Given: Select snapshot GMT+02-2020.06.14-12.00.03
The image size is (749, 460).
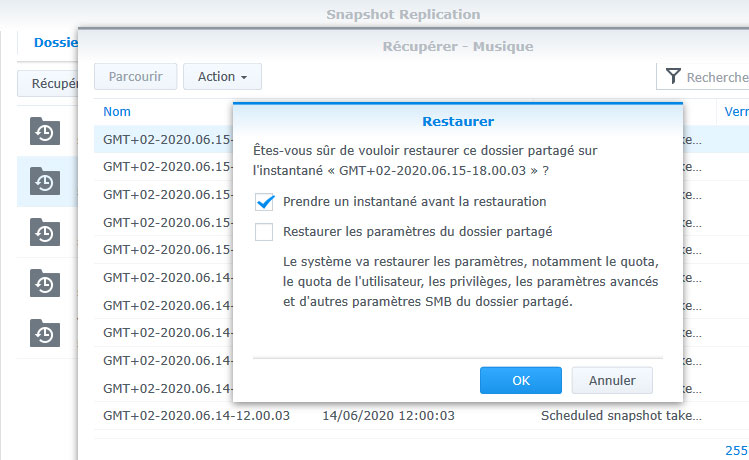Looking at the screenshot, I should 196,416.
